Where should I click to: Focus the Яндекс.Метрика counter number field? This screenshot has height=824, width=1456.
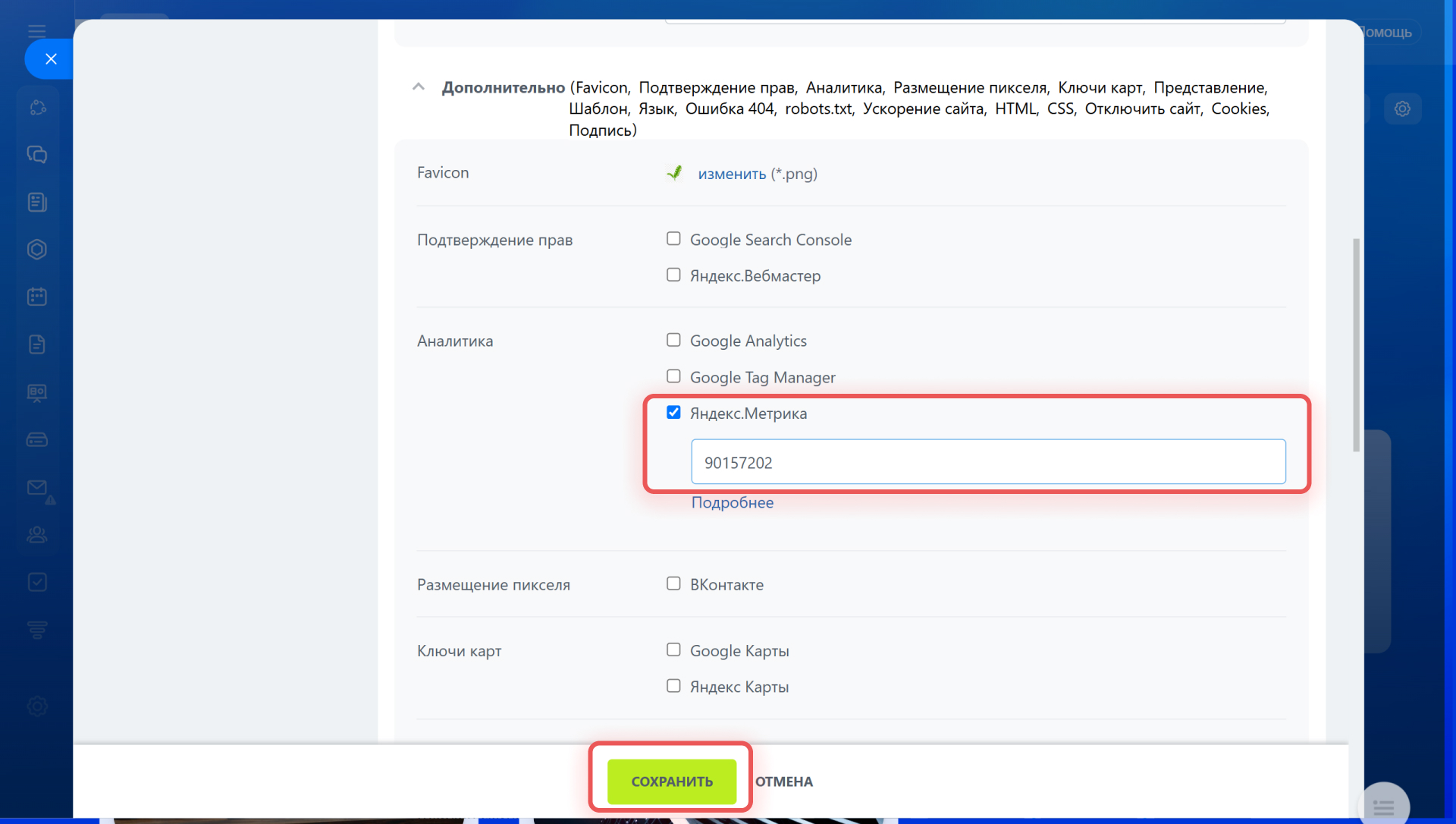click(987, 462)
